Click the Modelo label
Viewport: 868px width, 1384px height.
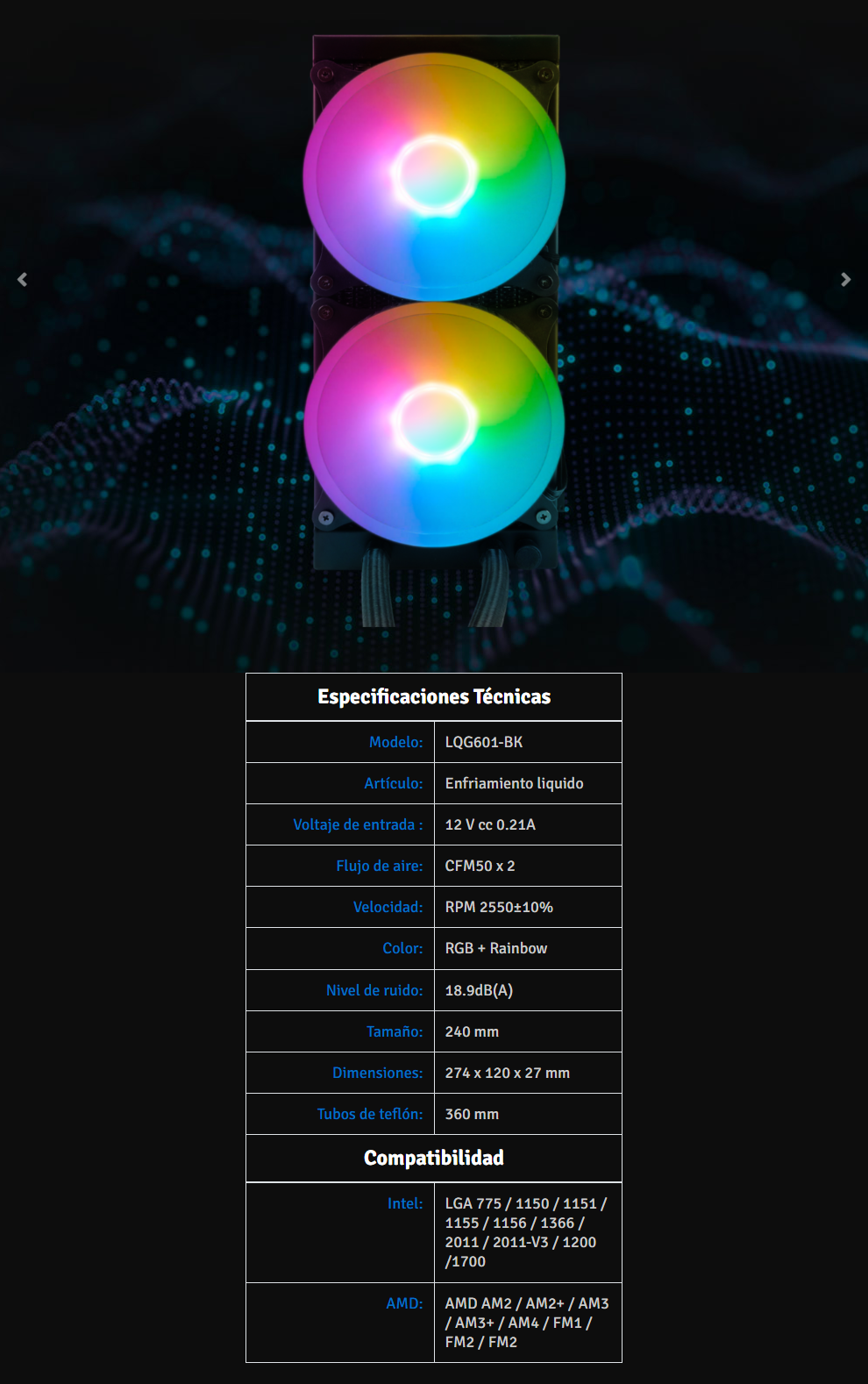tap(395, 742)
